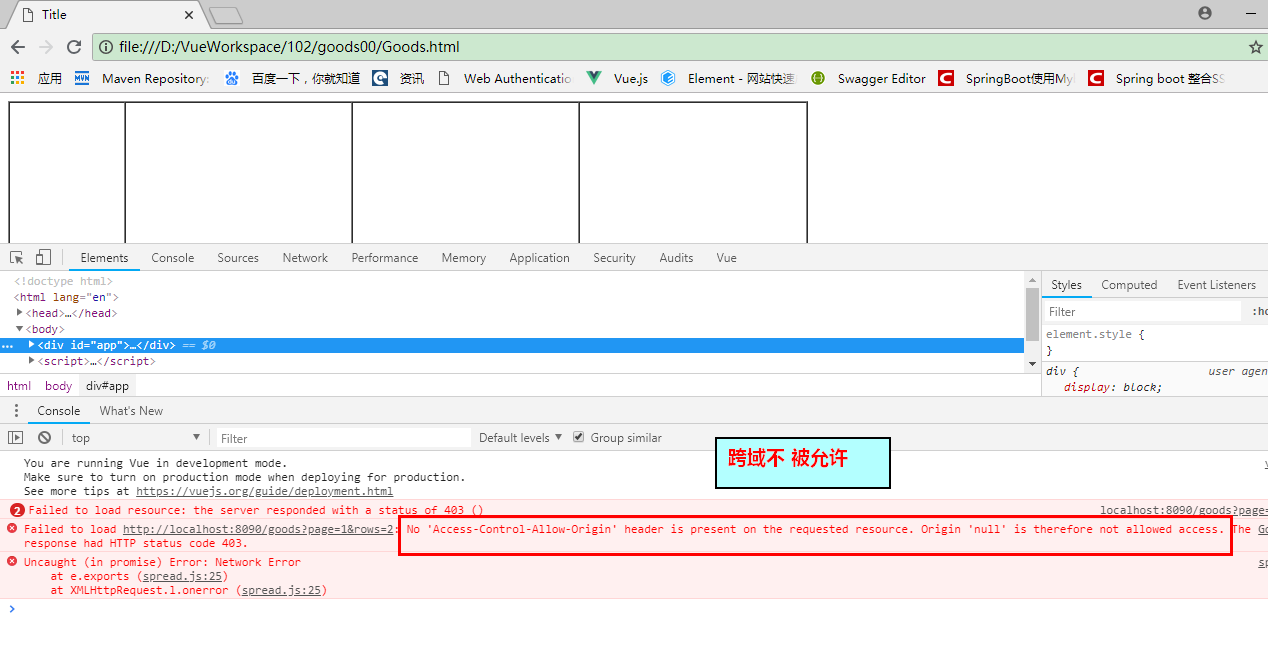Image resolution: width=1268 pixels, height=648 pixels.
Task: Click the body breadcrumb
Action: pos(58,386)
